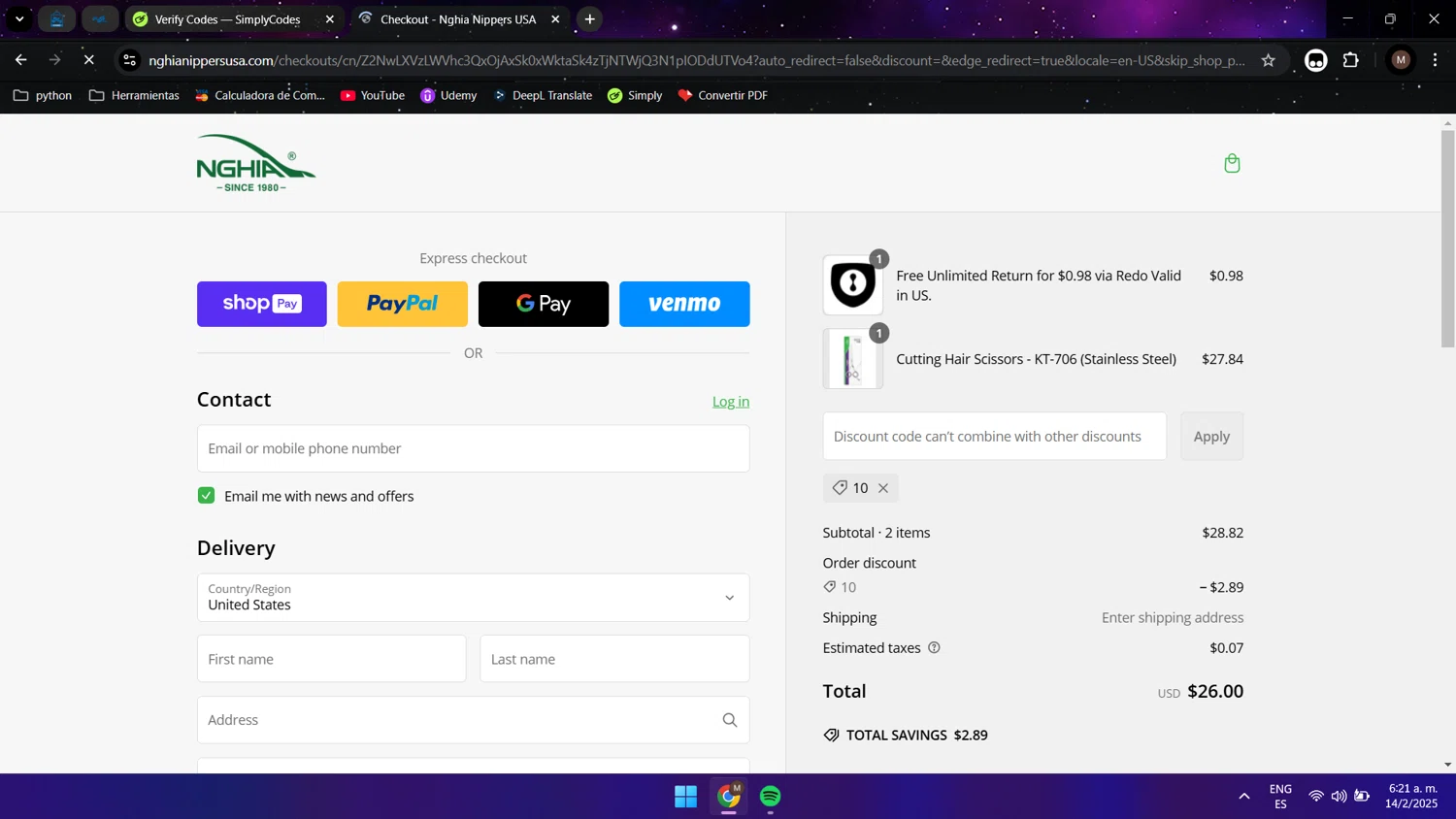The image size is (1456, 819).
Task: Open the incognito-style extension icon in toolbar
Action: (x=1316, y=60)
